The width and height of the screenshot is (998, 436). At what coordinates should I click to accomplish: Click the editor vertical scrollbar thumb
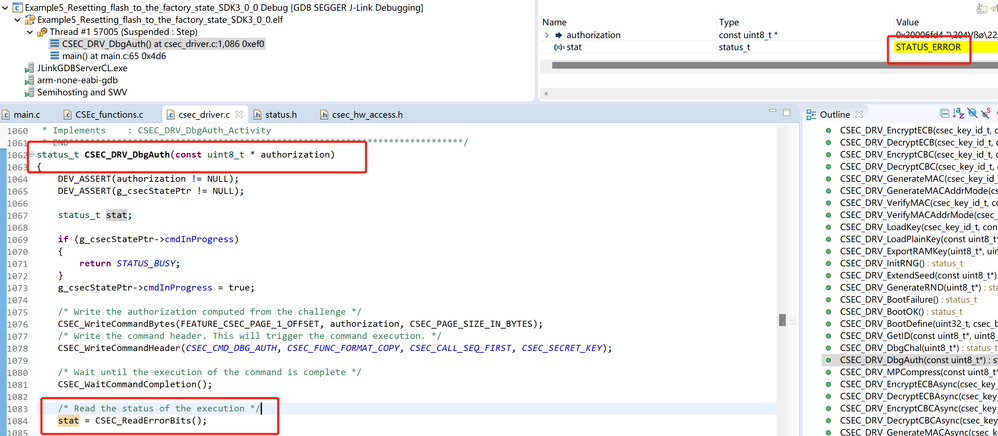pyautogui.click(x=782, y=320)
